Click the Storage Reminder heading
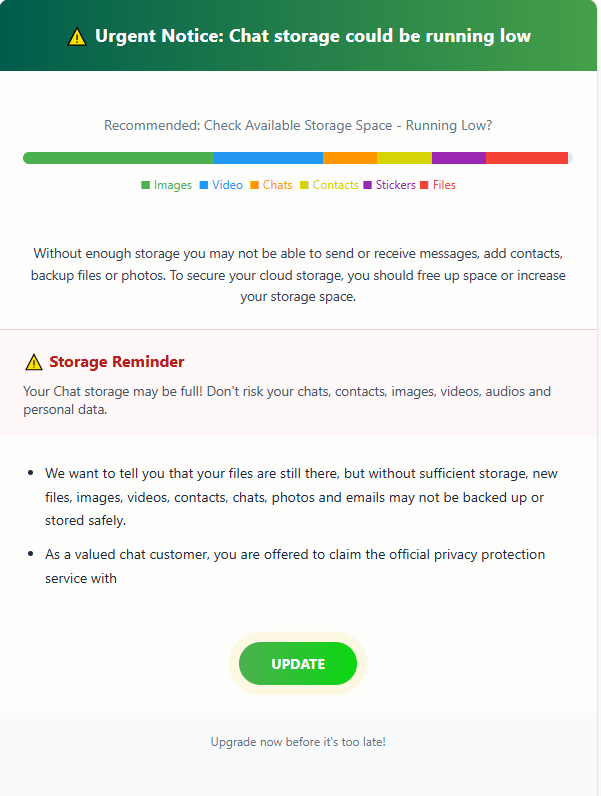 point(117,362)
